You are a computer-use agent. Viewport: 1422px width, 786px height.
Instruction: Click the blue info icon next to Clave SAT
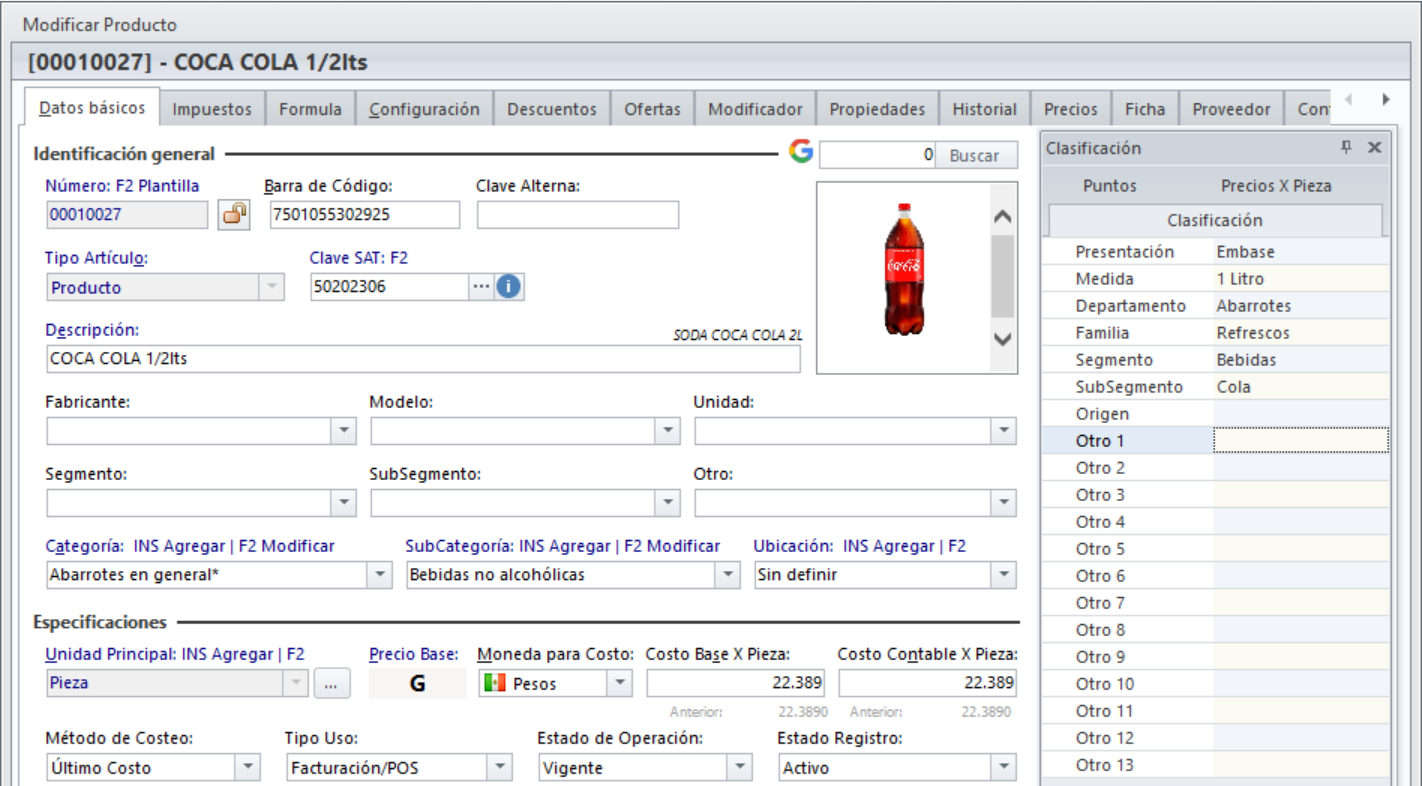tap(509, 287)
